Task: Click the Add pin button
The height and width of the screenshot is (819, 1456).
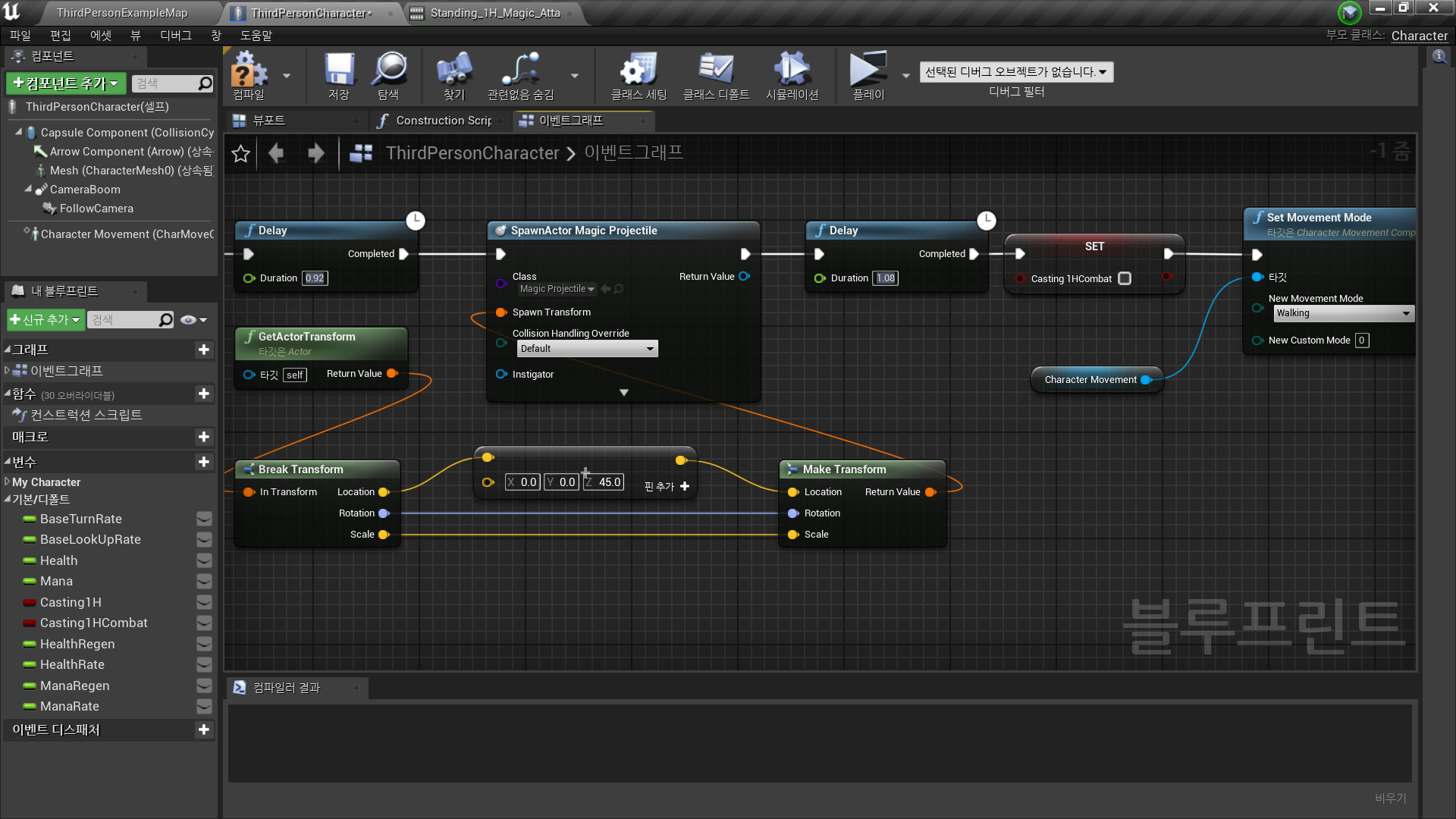Action: tap(667, 486)
